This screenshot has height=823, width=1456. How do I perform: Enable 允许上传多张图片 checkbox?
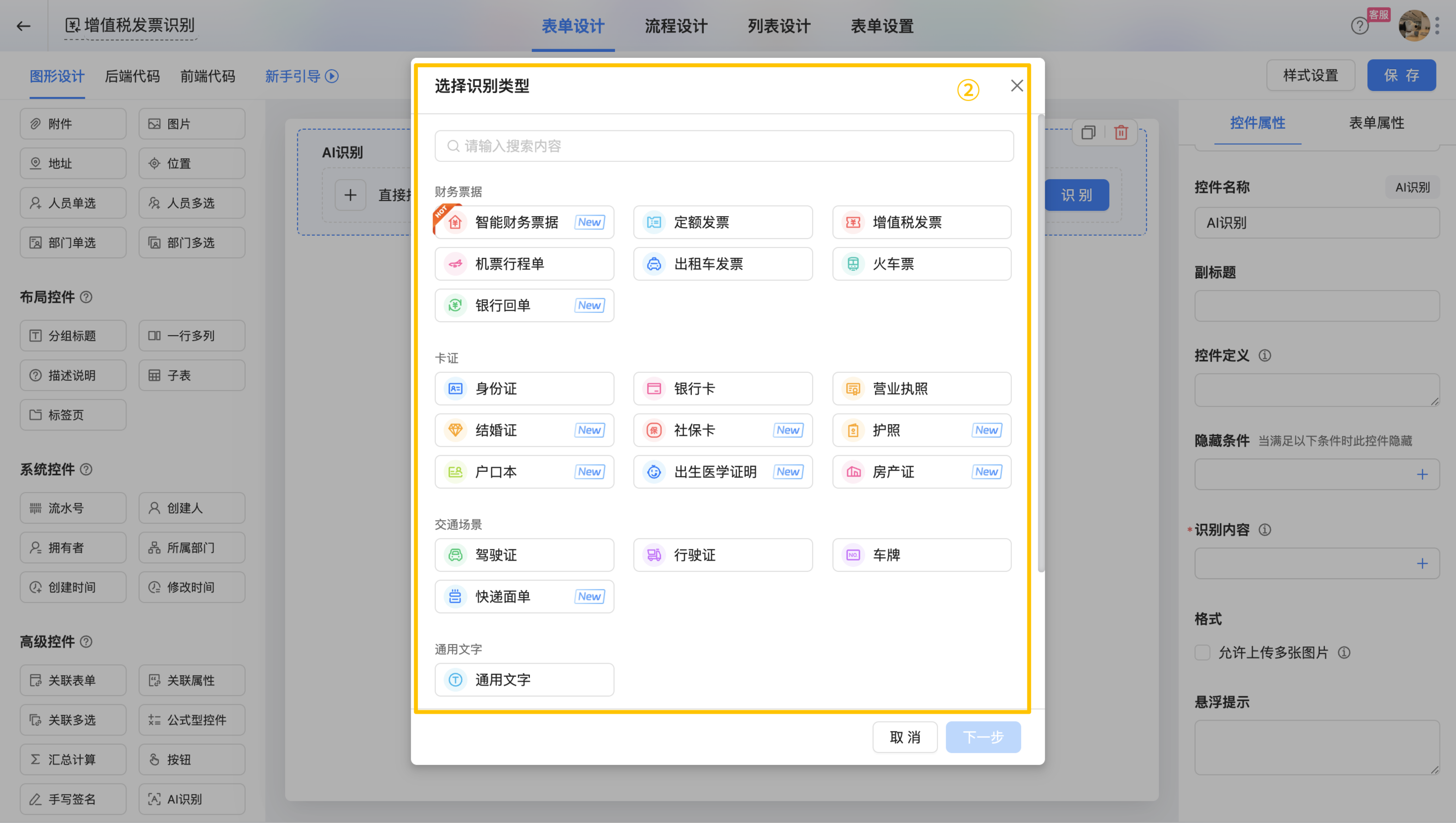[1202, 652]
